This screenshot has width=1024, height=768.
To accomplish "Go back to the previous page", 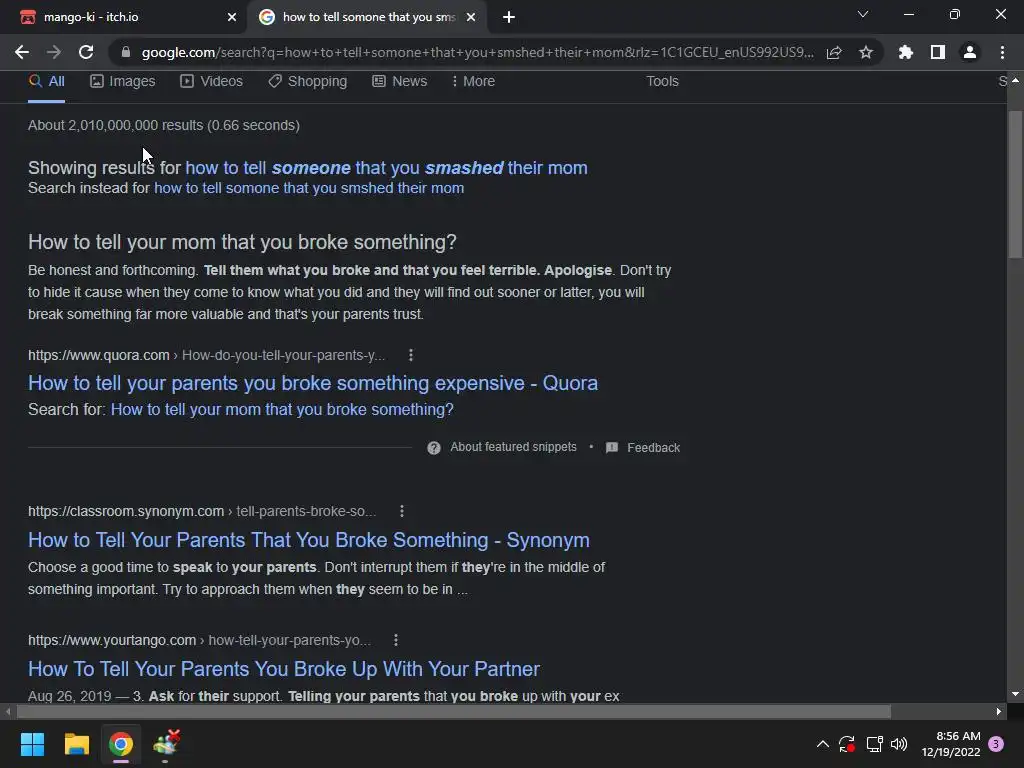I will pyautogui.click(x=22, y=52).
